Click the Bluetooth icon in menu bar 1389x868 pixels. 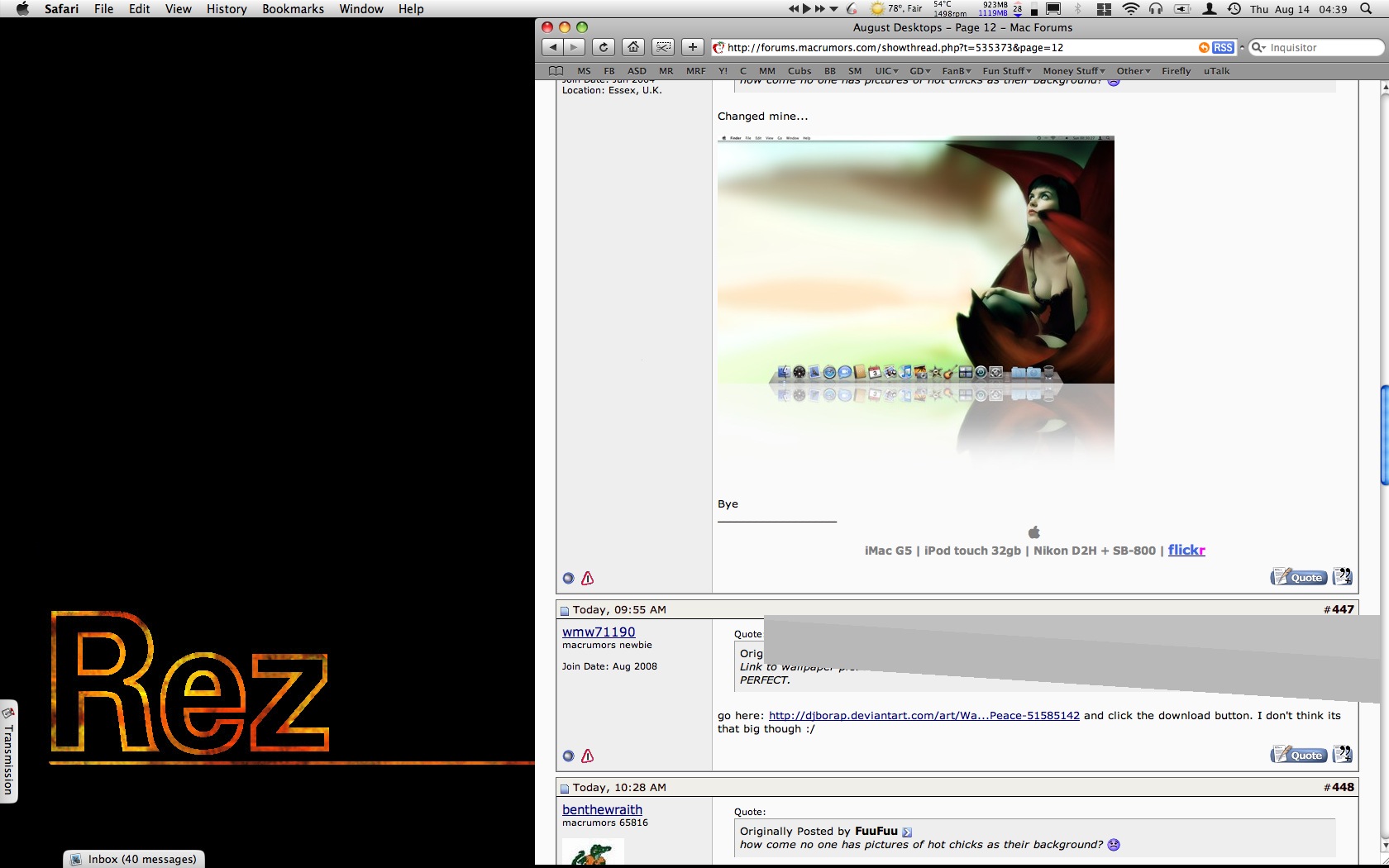click(1078, 9)
